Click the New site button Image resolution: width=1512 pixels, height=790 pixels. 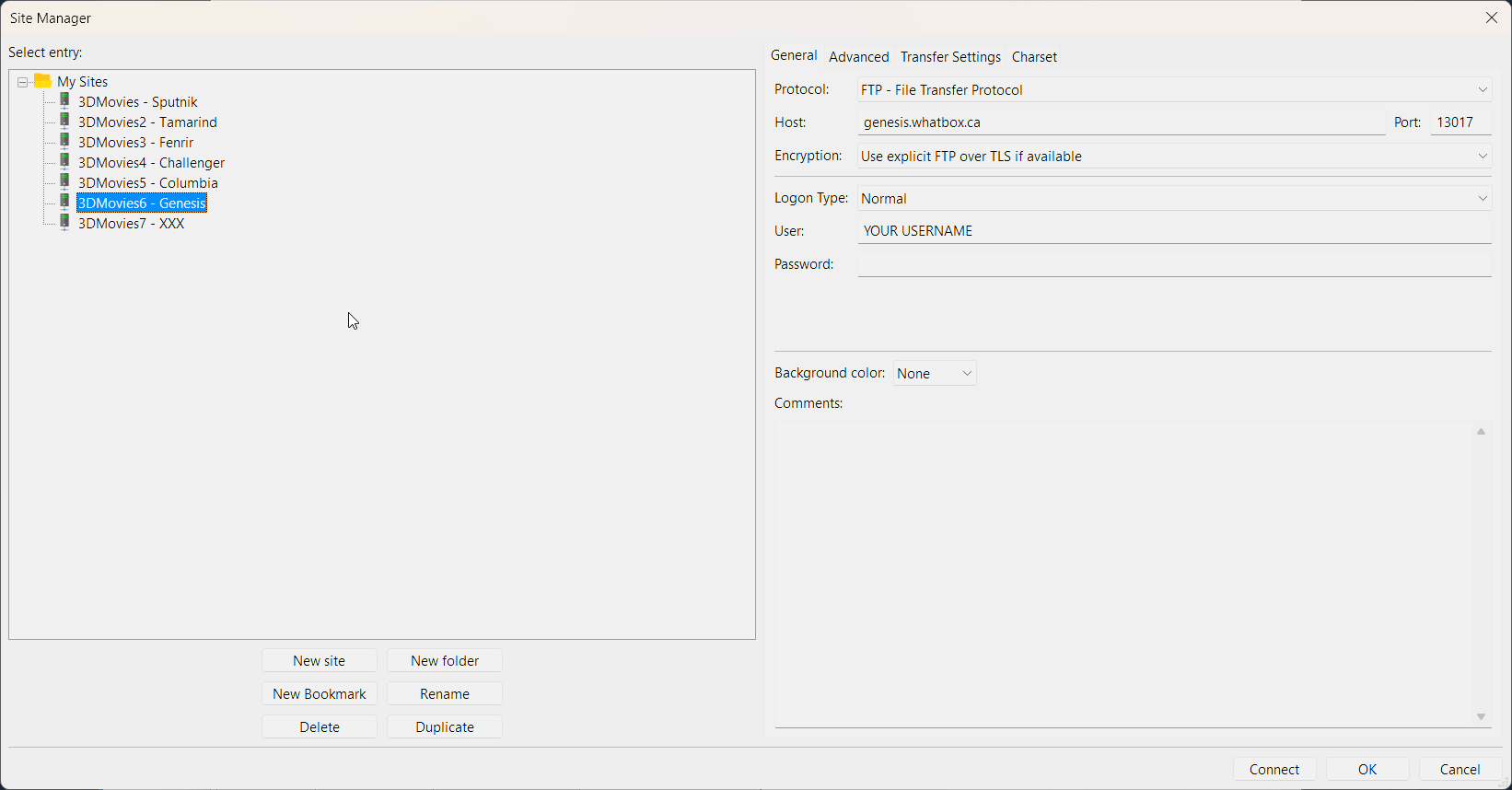[x=320, y=660]
